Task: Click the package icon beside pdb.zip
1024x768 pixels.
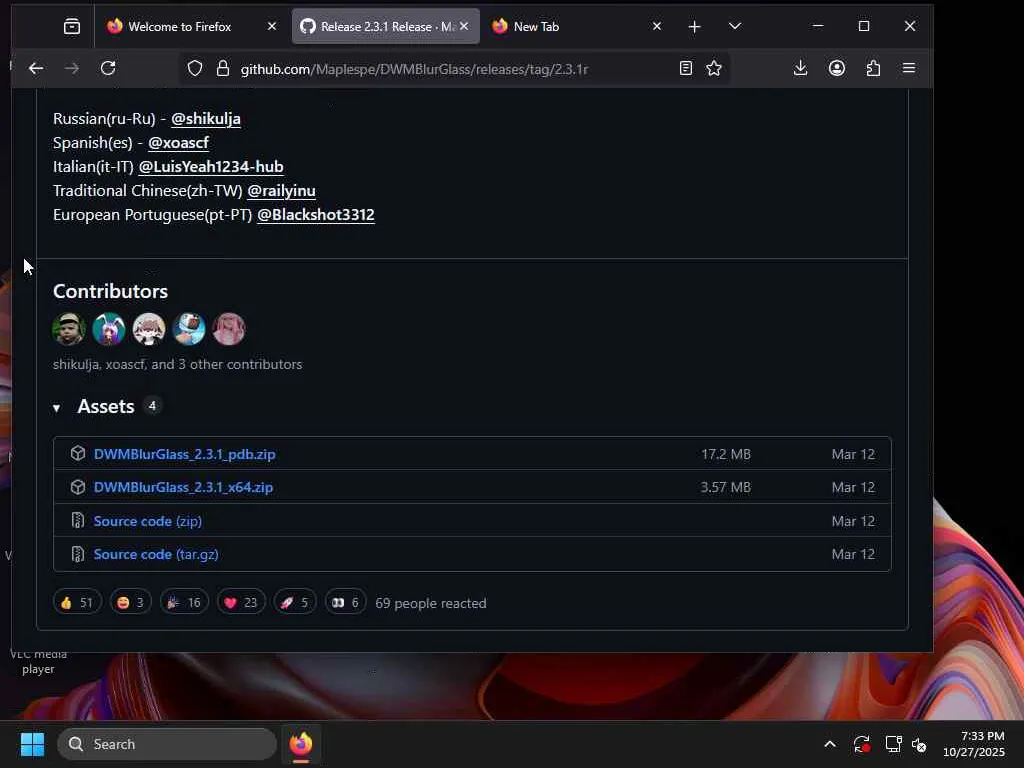Action: (x=78, y=454)
